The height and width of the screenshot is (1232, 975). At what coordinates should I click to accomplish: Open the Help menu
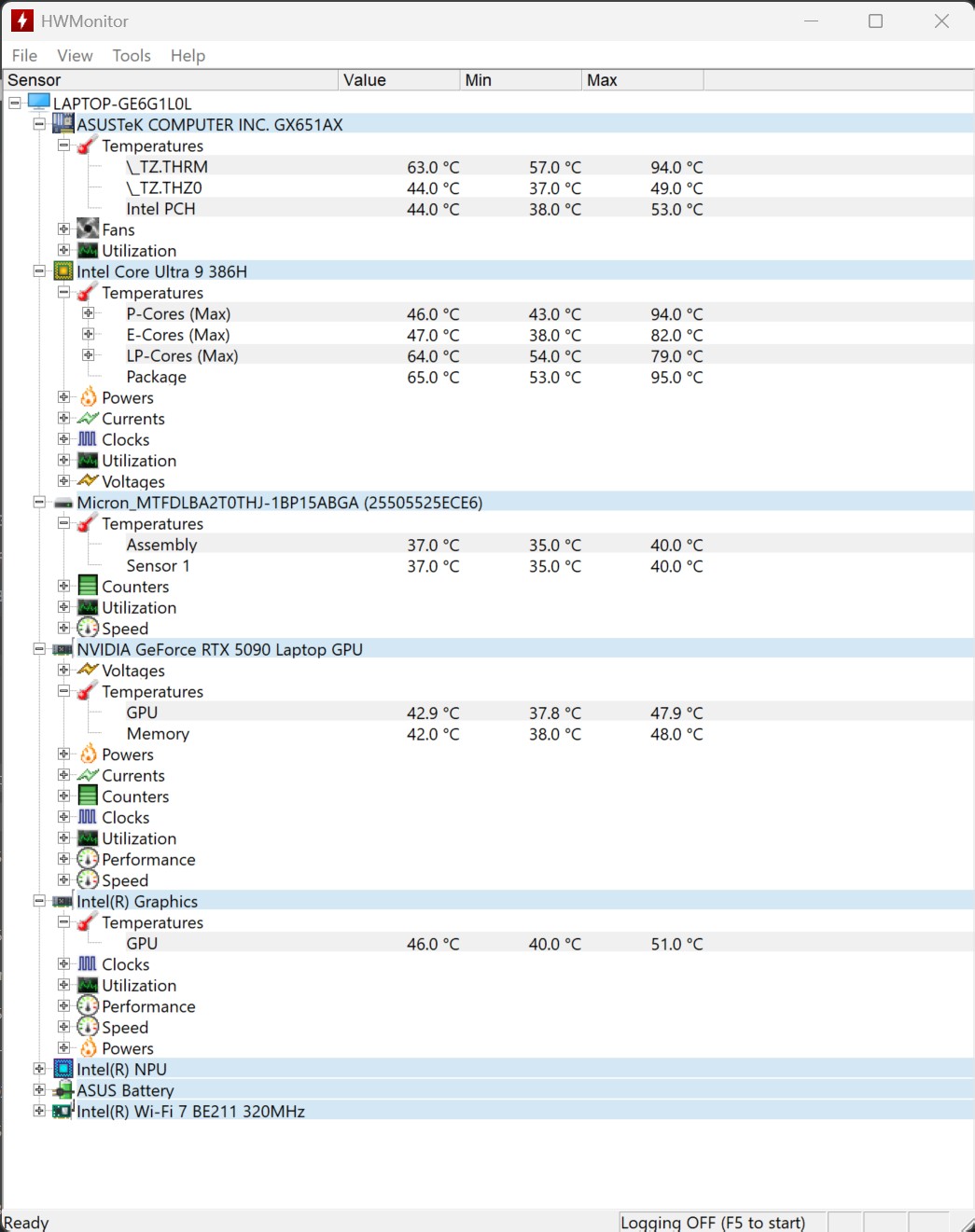pos(188,56)
